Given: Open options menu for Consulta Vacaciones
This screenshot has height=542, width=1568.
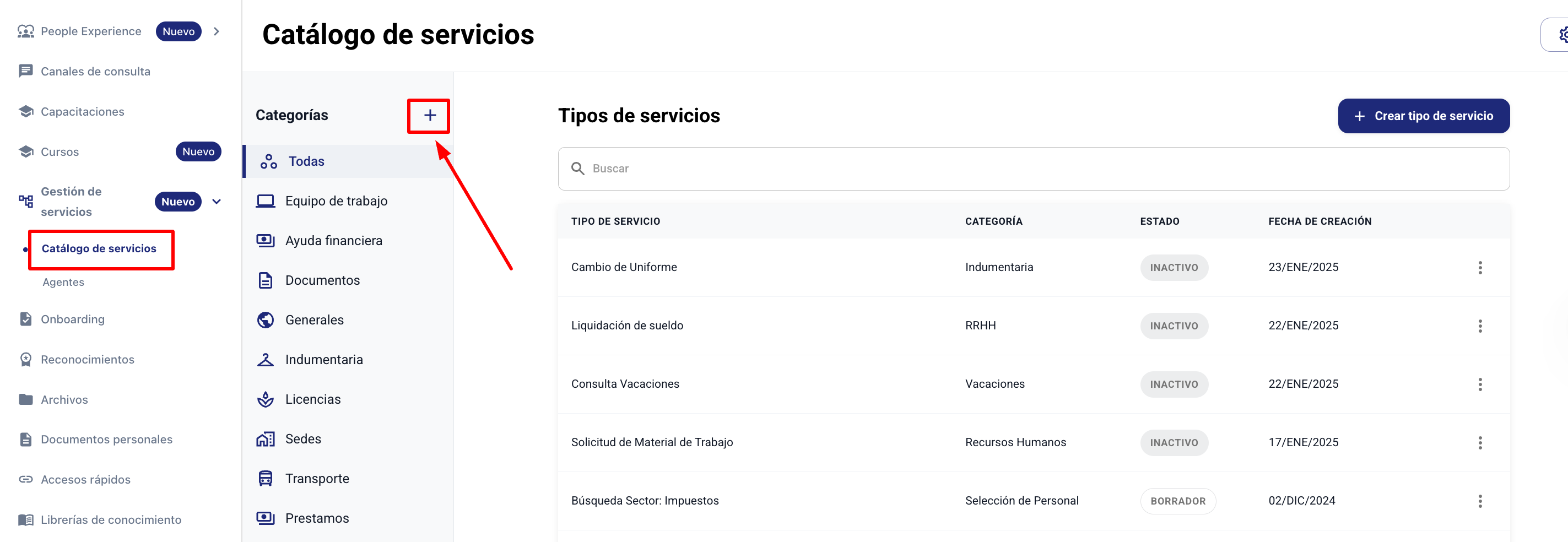Looking at the screenshot, I should click(1480, 384).
